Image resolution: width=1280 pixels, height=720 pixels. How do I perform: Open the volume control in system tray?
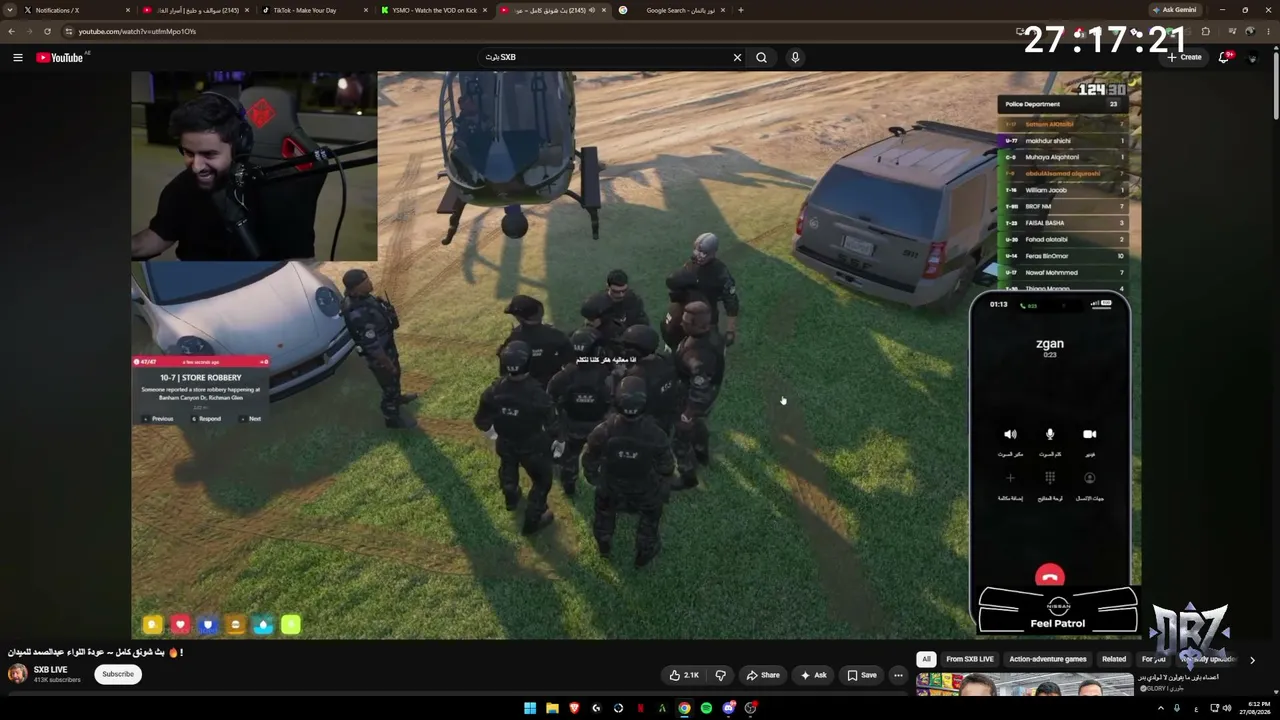(1228, 708)
